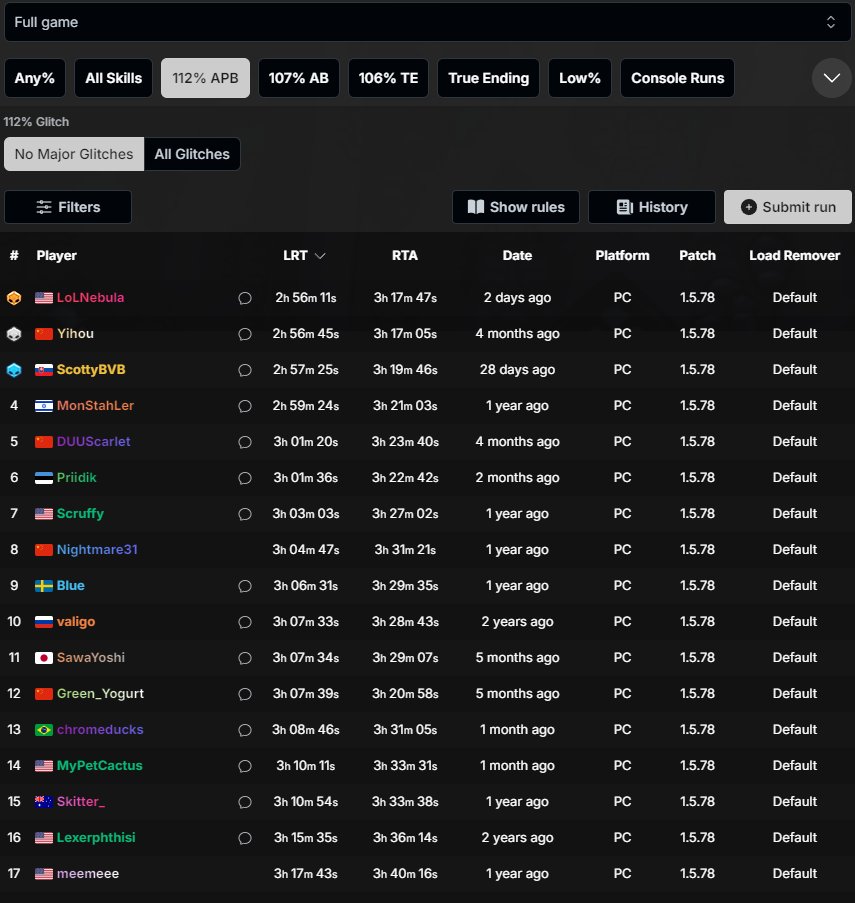Click LoLNebula's LRT time 2h 56m 11s
This screenshot has height=903, width=855.
tap(306, 298)
